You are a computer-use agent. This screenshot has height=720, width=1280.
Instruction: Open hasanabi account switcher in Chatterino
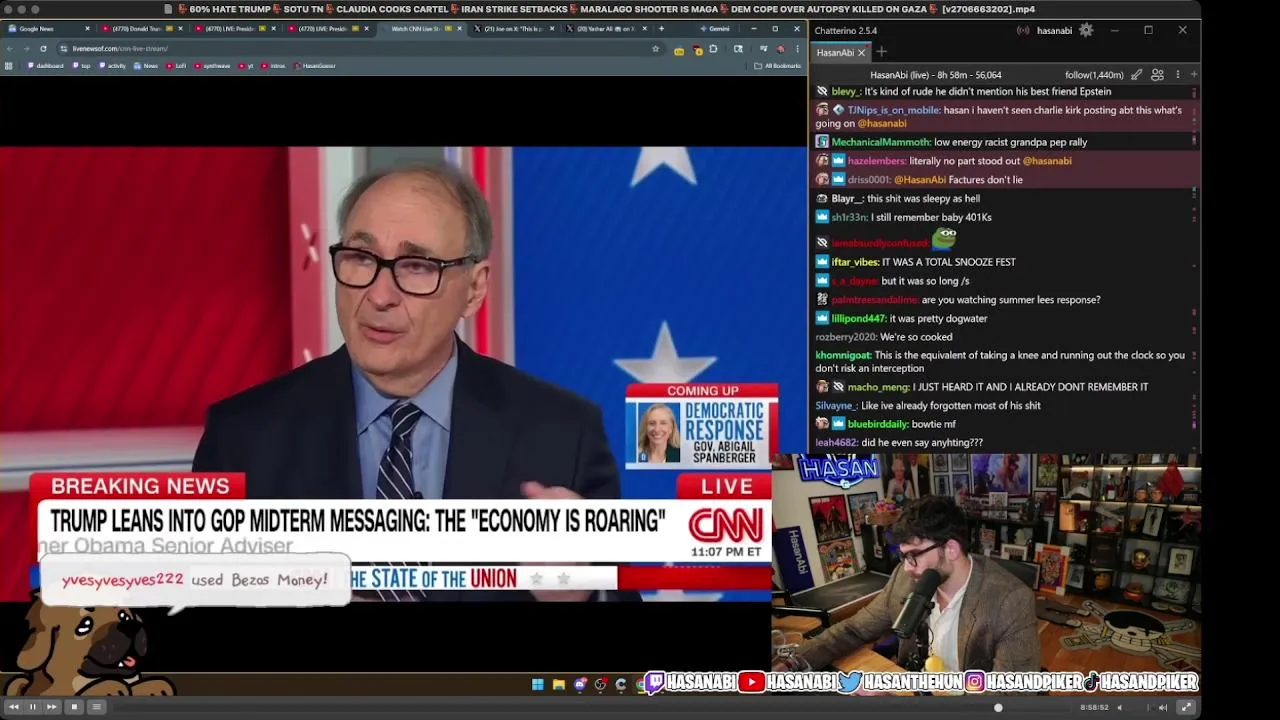[1054, 30]
